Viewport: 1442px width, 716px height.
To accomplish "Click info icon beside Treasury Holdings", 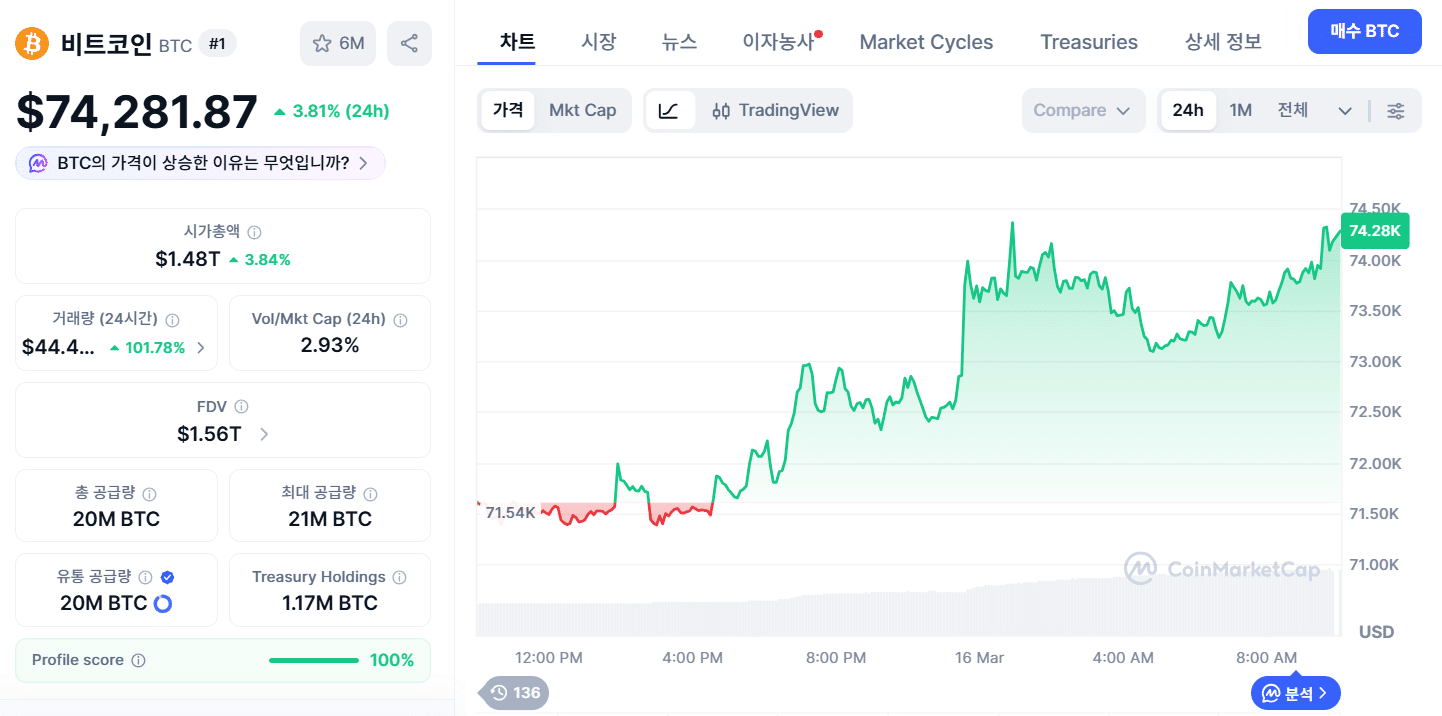I will [400, 577].
